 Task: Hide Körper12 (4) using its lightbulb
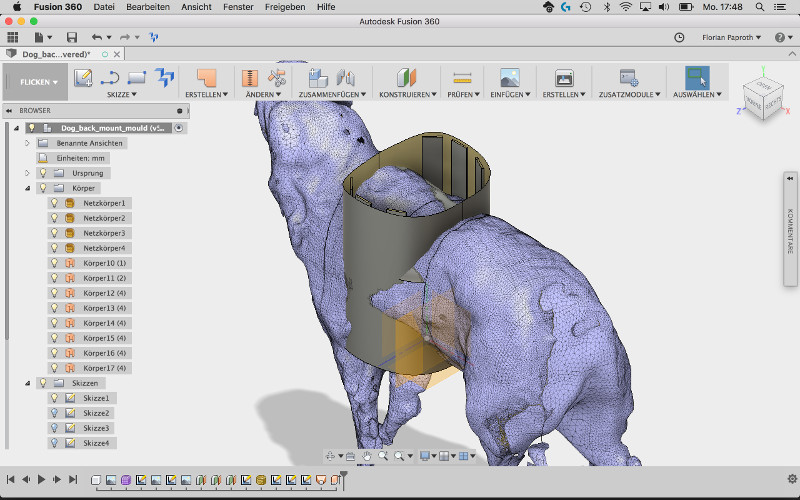pos(55,293)
